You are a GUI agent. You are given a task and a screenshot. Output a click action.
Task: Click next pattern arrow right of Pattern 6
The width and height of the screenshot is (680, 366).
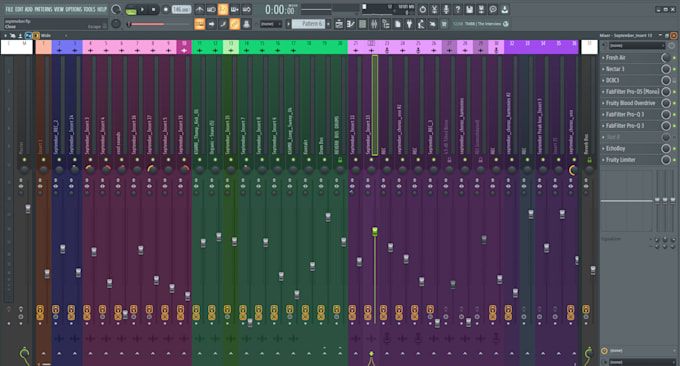coord(328,24)
